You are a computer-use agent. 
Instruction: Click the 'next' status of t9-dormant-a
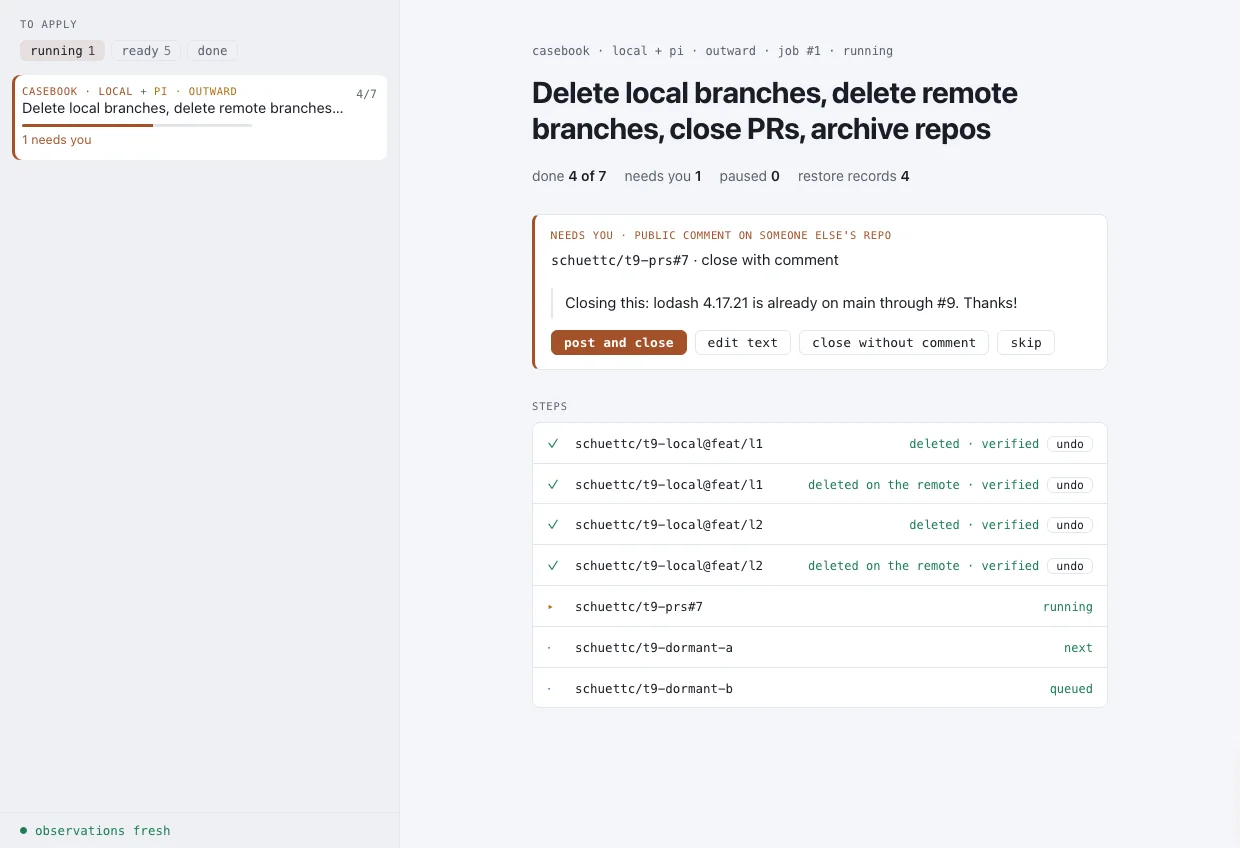tap(1078, 648)
